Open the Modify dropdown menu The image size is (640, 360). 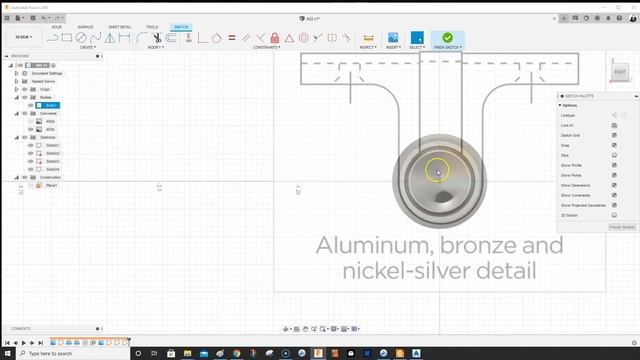click(x=156, y=47)
